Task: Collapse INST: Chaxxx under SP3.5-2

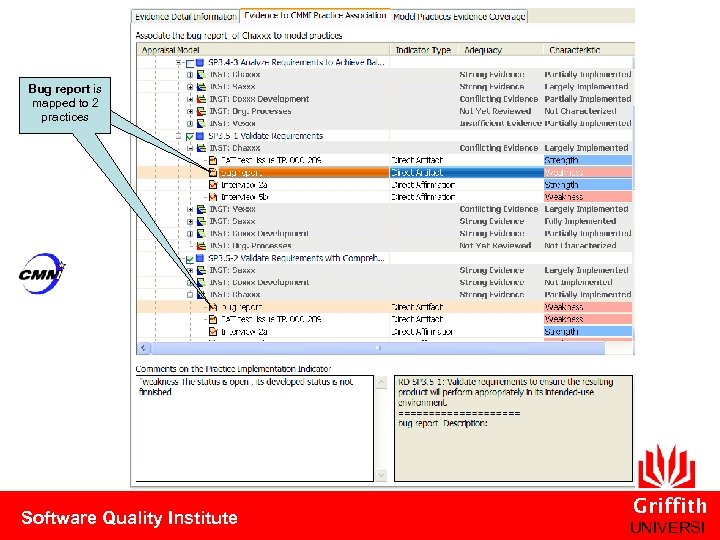Action: 190,295
